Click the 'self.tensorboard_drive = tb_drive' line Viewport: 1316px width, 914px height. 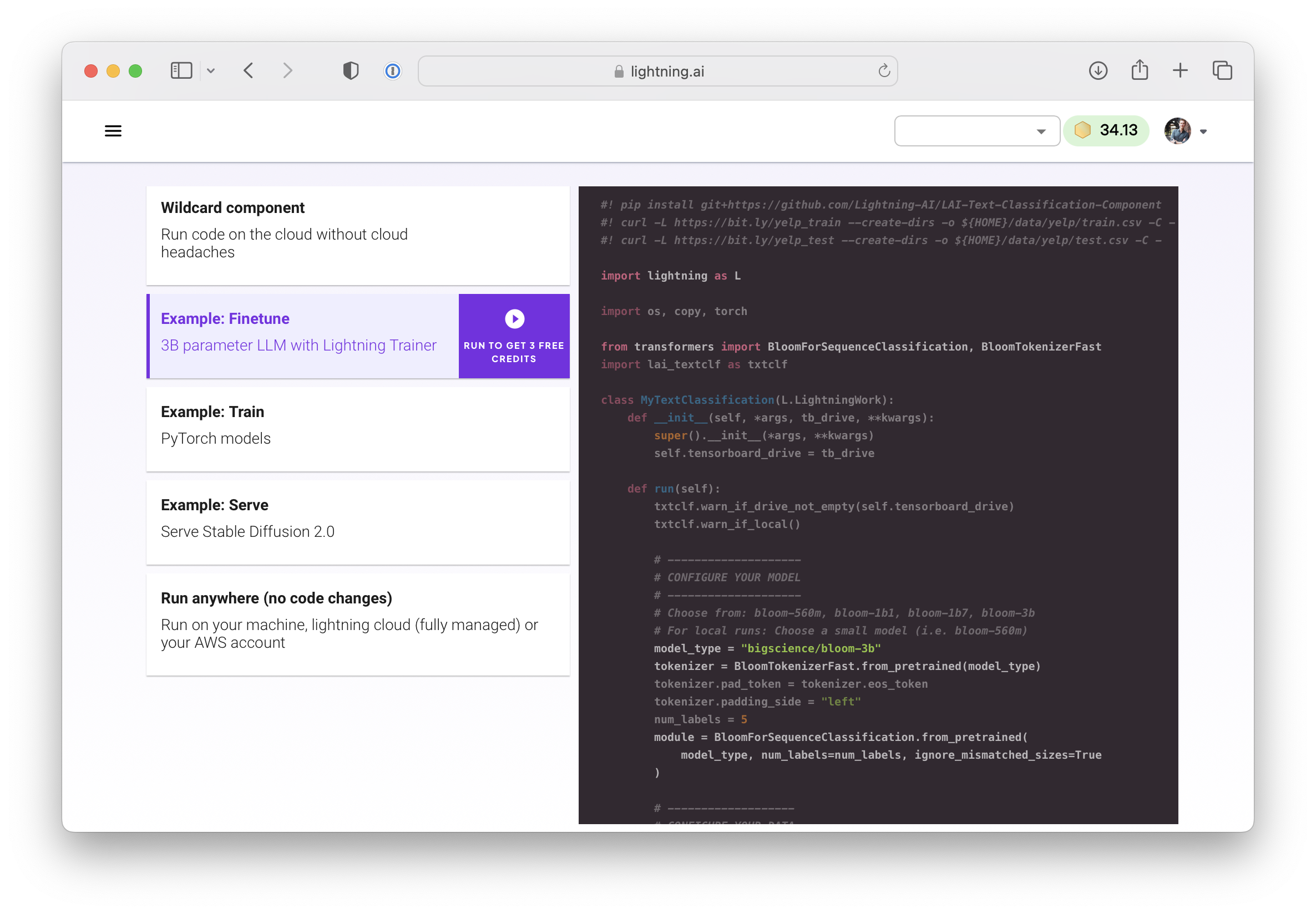(x=764, y=454)
